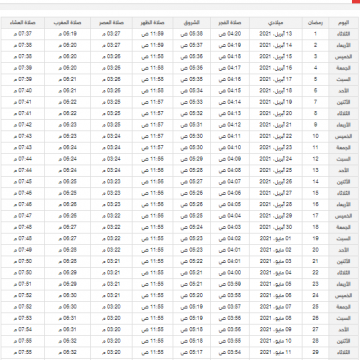Click the صلاة المغرب column header

click(67, 23)
